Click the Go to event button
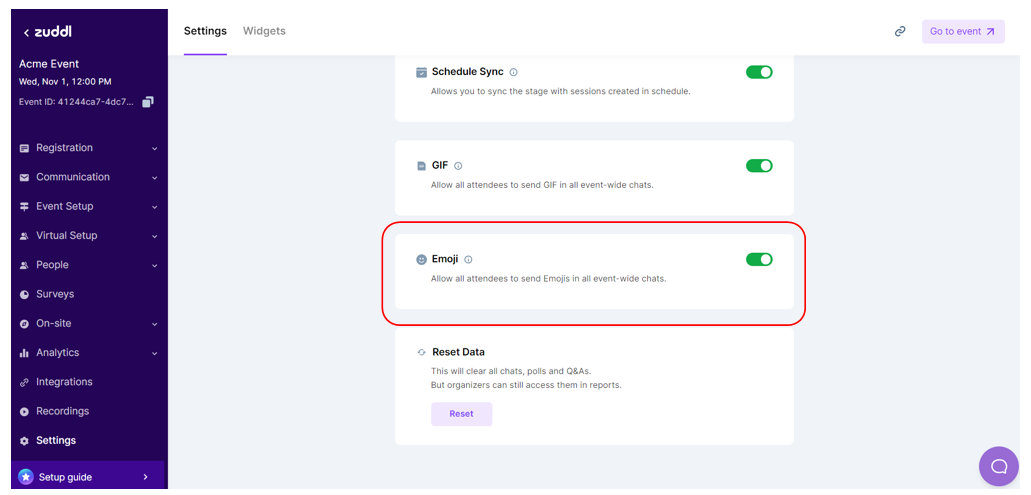This screenshot has height=495, width=1031. 962,31
